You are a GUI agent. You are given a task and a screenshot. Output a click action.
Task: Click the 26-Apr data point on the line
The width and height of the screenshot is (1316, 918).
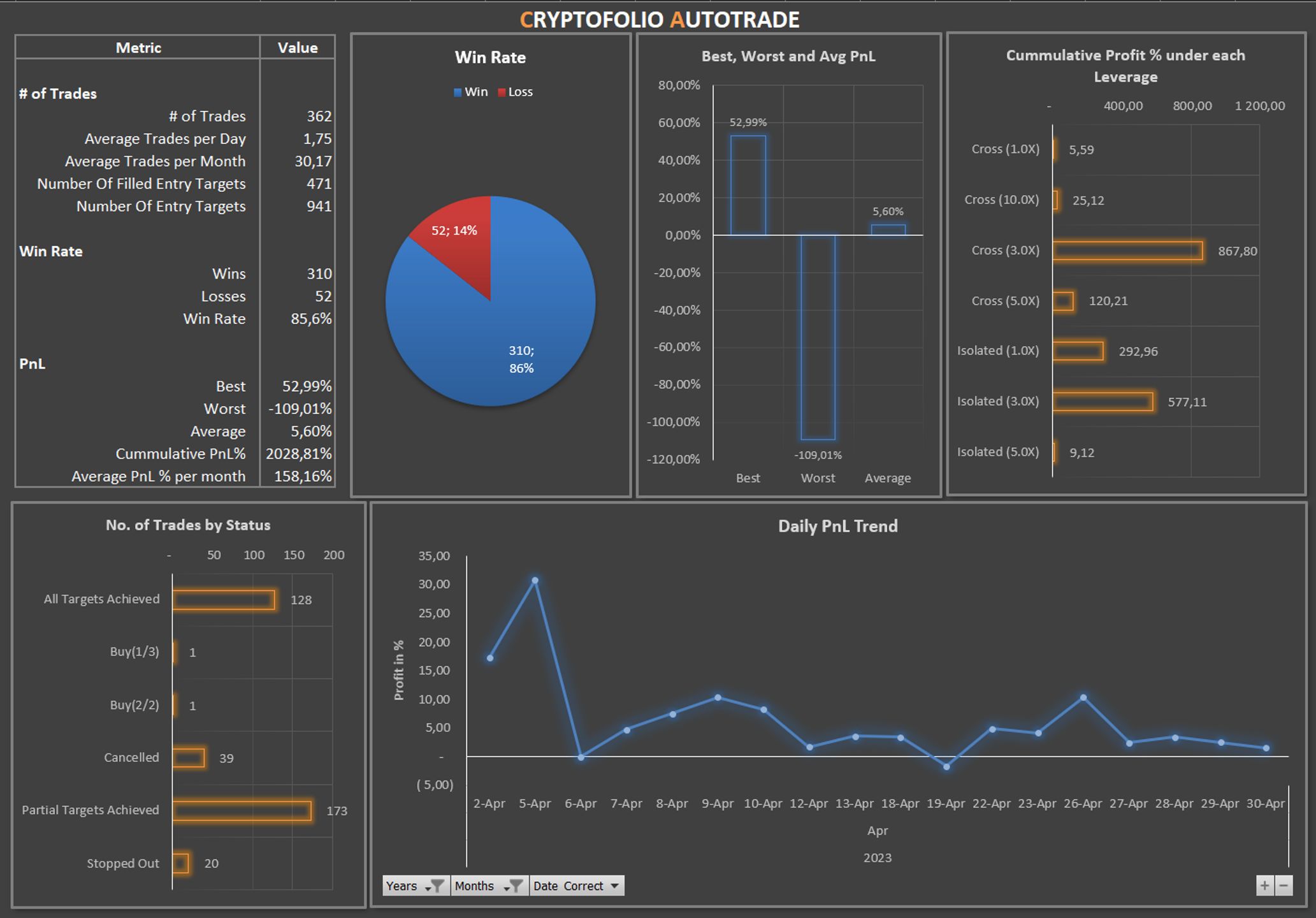[x=1083, y=698]
